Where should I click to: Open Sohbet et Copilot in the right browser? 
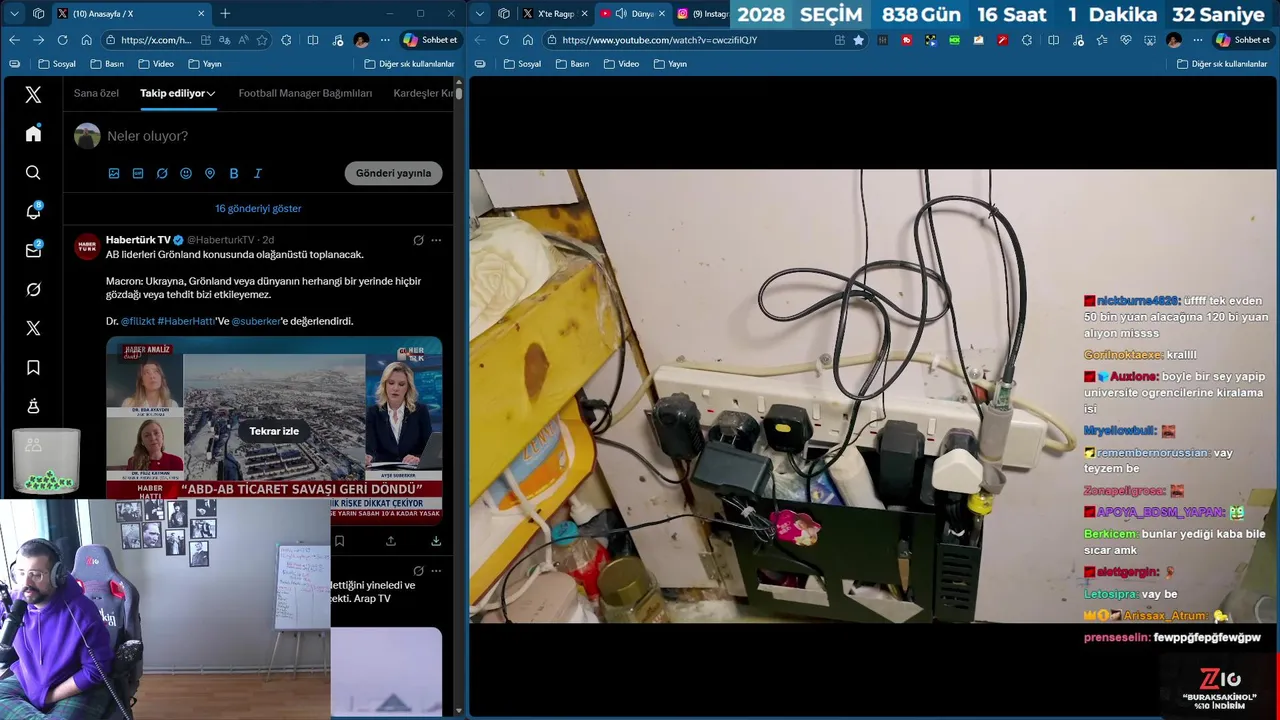[x=1242, y=40]
